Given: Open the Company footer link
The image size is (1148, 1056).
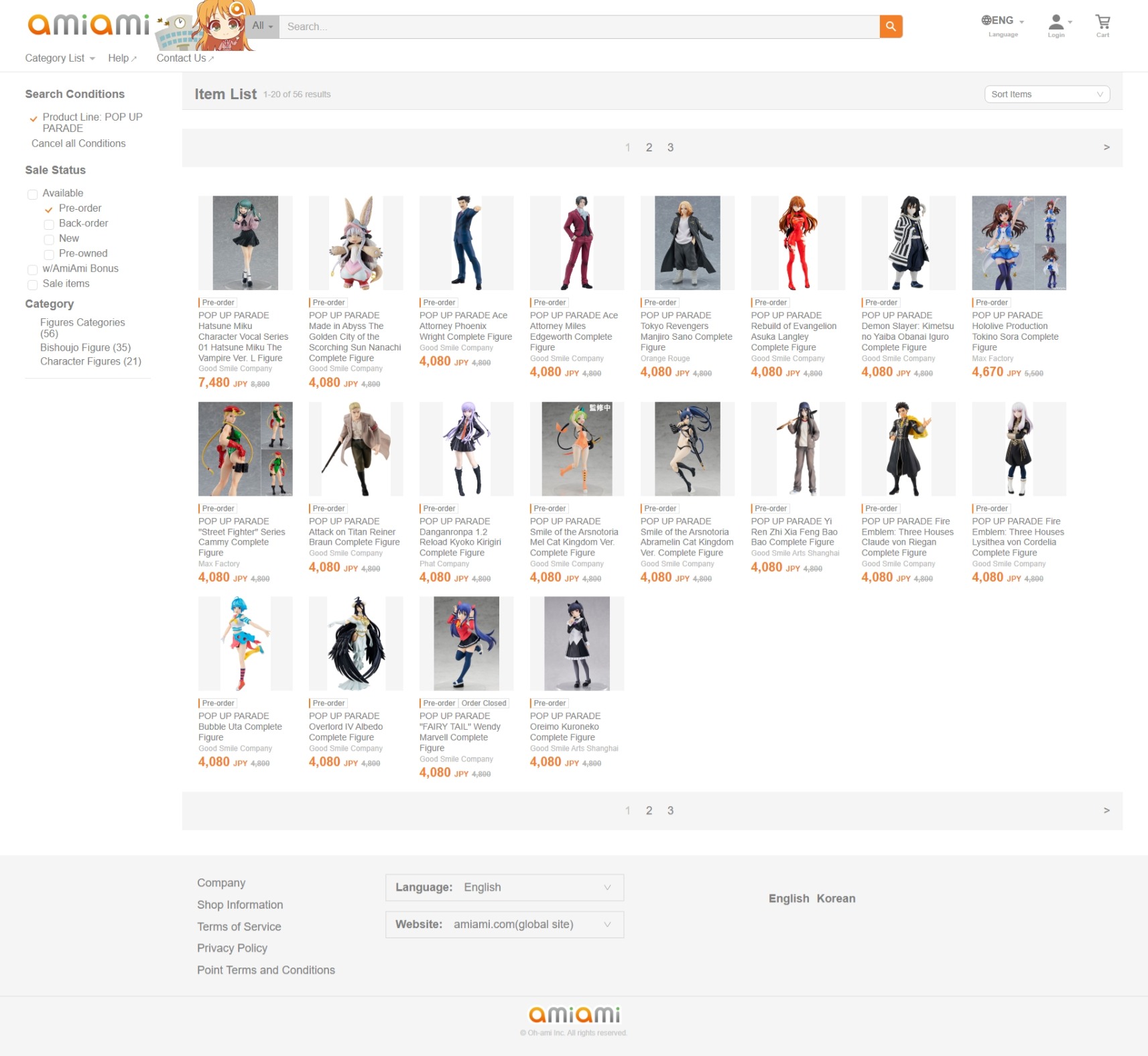Looking at the screenshot, I should (221, 883).
